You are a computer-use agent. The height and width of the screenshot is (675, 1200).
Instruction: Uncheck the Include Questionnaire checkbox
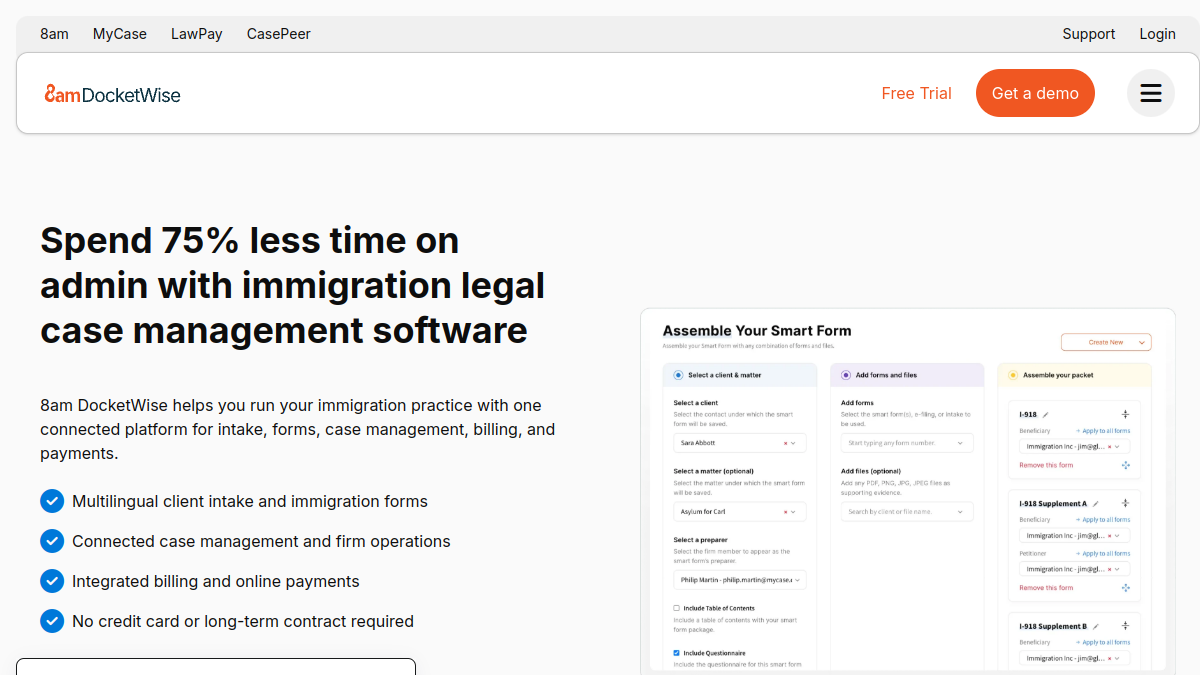(677, 653)
